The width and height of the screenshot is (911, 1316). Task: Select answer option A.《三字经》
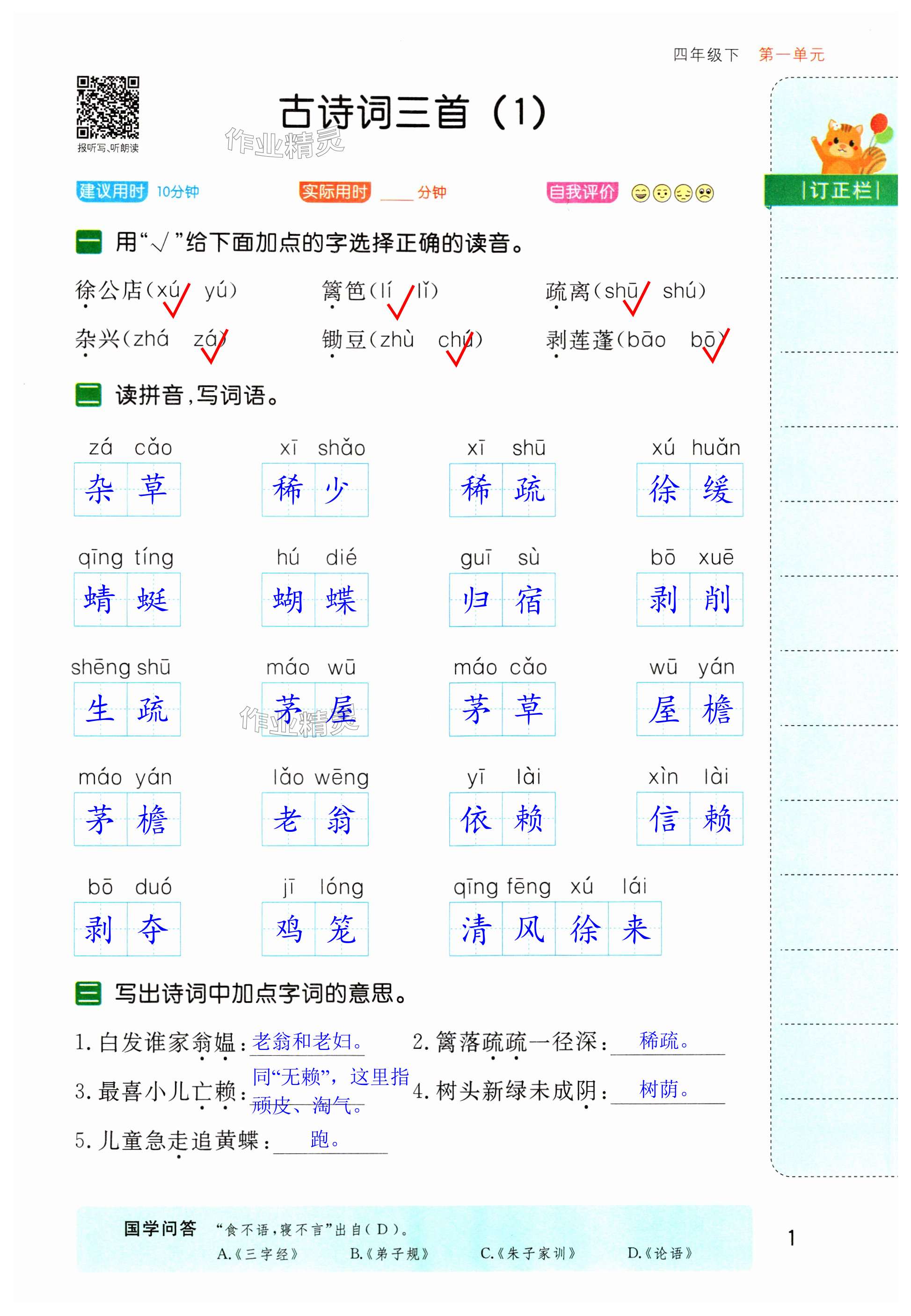[x=258, y=1254]
